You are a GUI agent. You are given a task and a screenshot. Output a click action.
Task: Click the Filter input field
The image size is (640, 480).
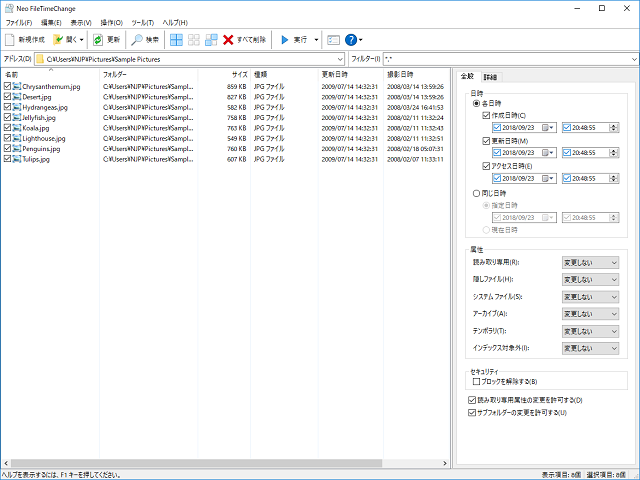[506, 59]
